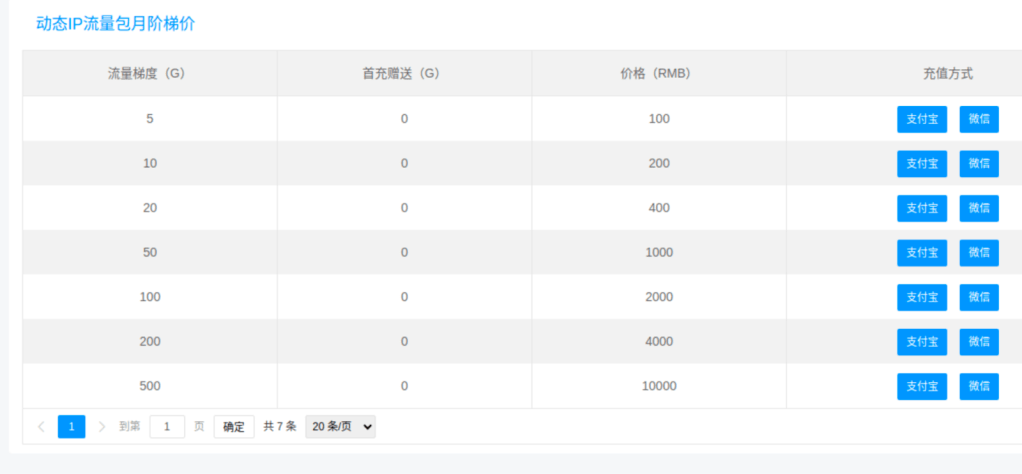
Task: Pay 5G package with 微信
Action: (979, 119)
